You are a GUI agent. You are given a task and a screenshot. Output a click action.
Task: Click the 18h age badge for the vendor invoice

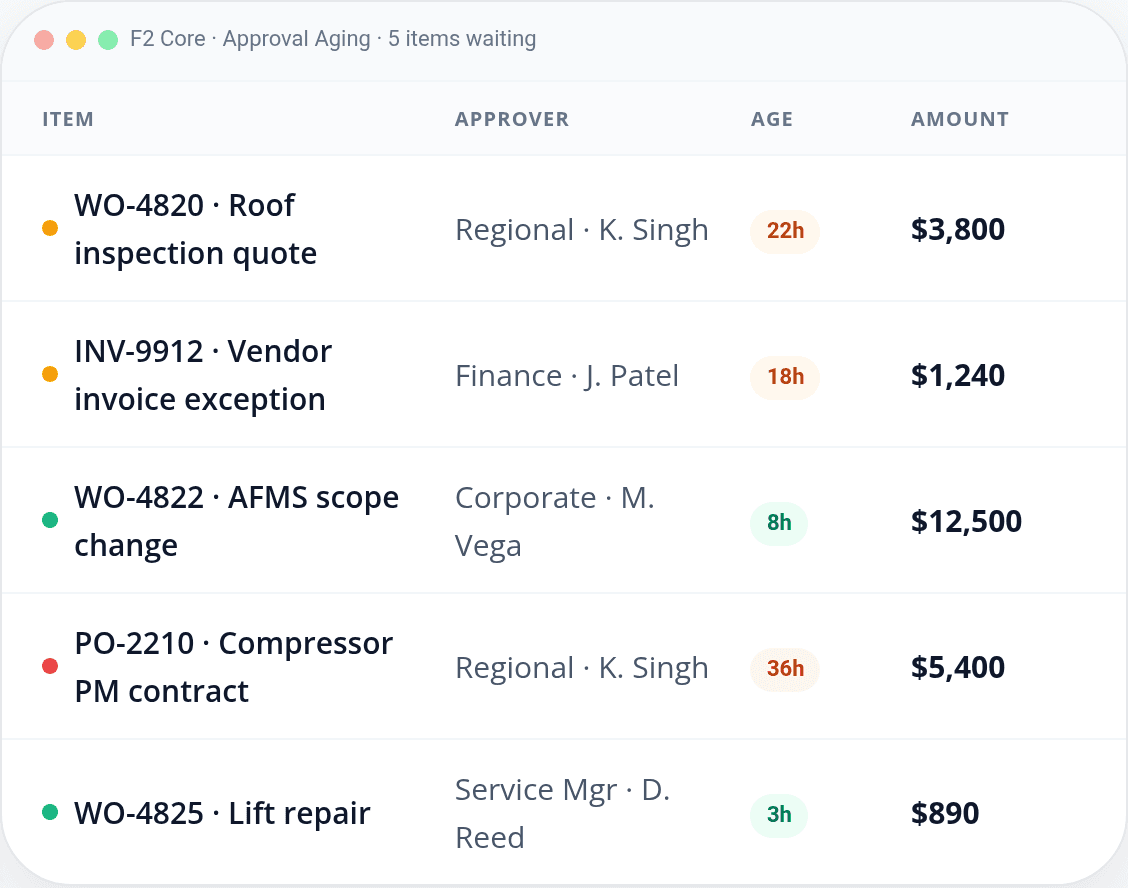tap(784, 377)
